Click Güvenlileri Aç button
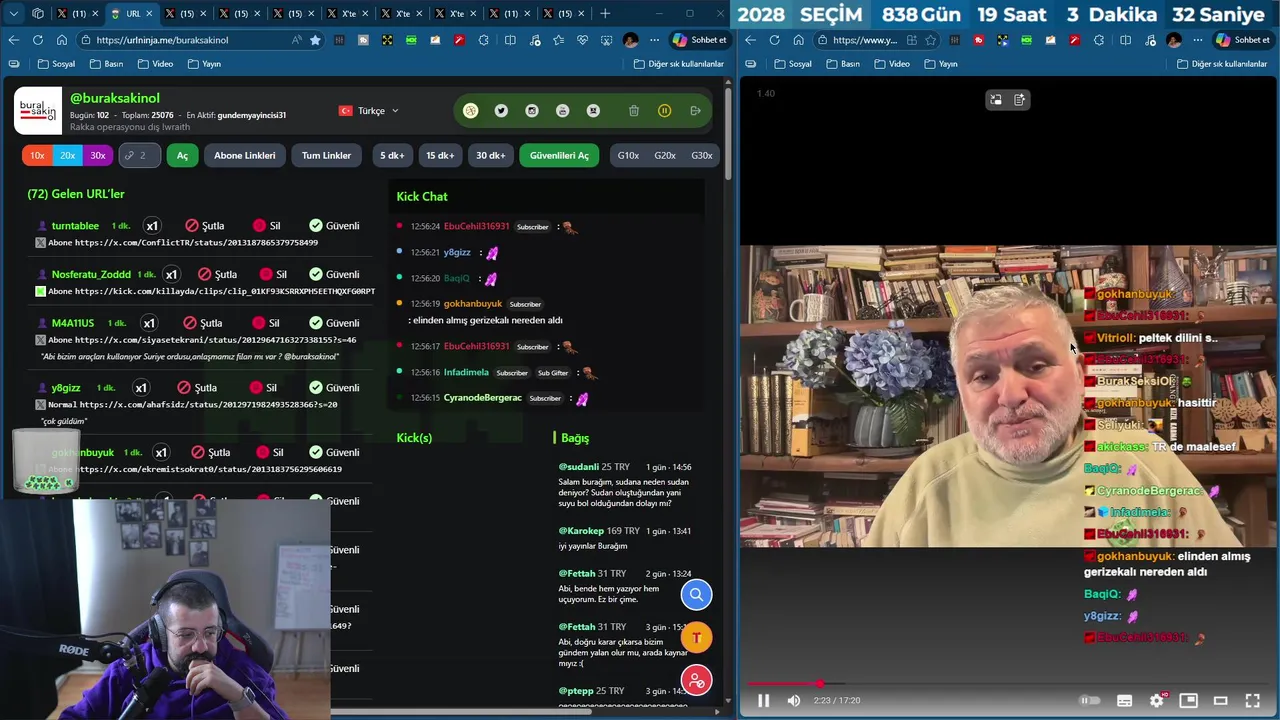Viewport: 1280px width, 720px height. click(x=559, y=156)
